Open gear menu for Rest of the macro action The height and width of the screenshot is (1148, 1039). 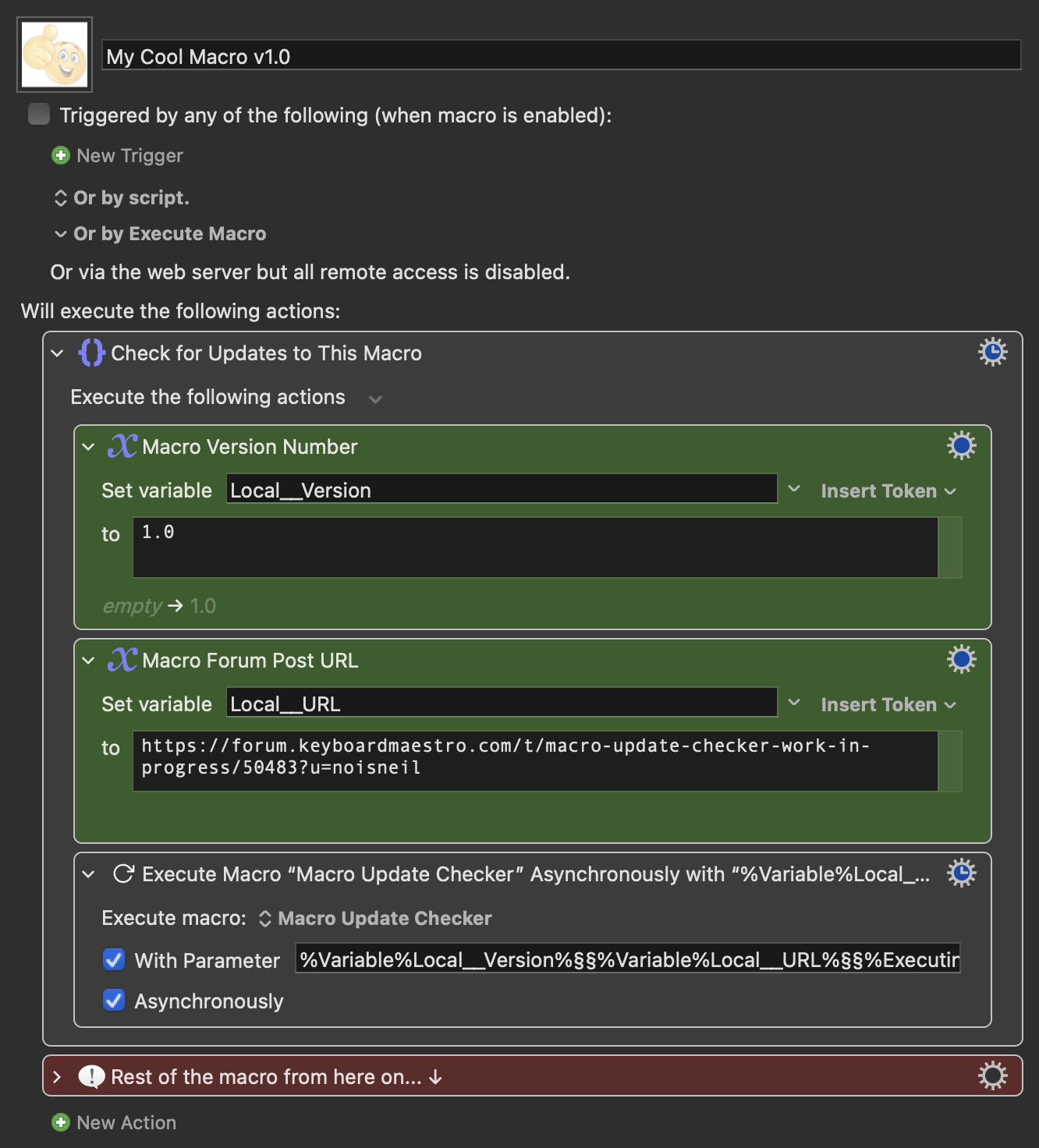(992, 1076)
